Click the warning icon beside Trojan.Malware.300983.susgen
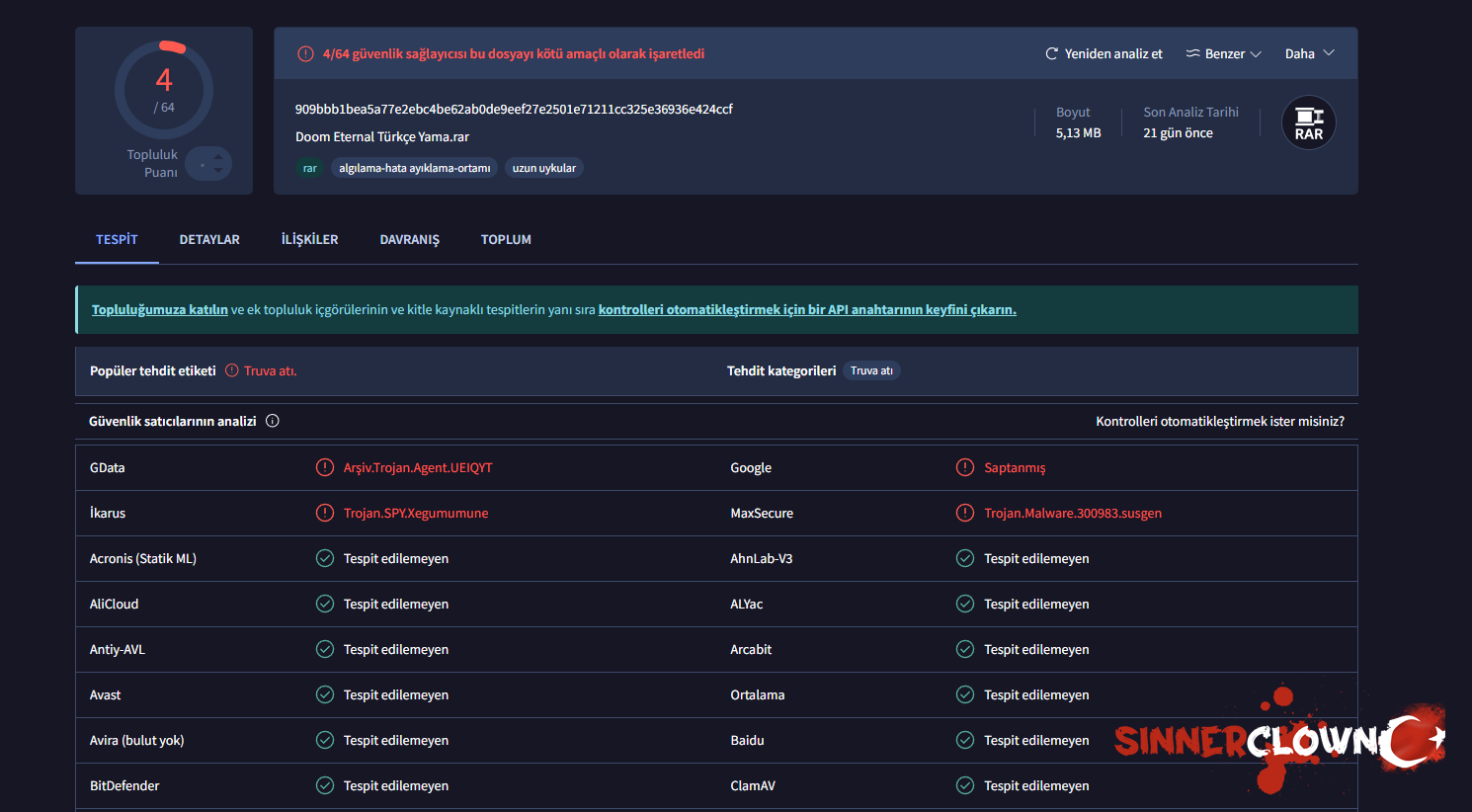Viewport: 1472px width, 812px height. pyautogui.click(x=964, y=513)
